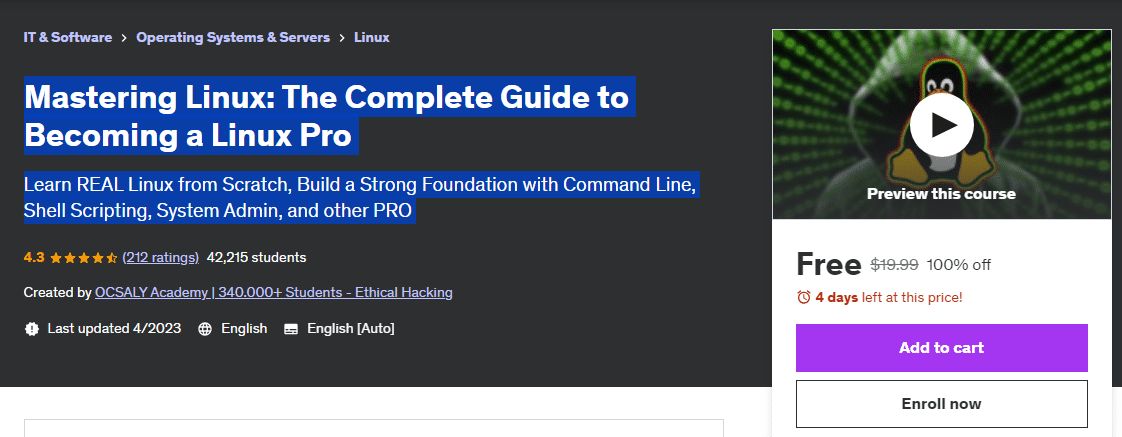1122x437 pixels.
Task: Play the course preview video
Action: click(x=941, y=124)
